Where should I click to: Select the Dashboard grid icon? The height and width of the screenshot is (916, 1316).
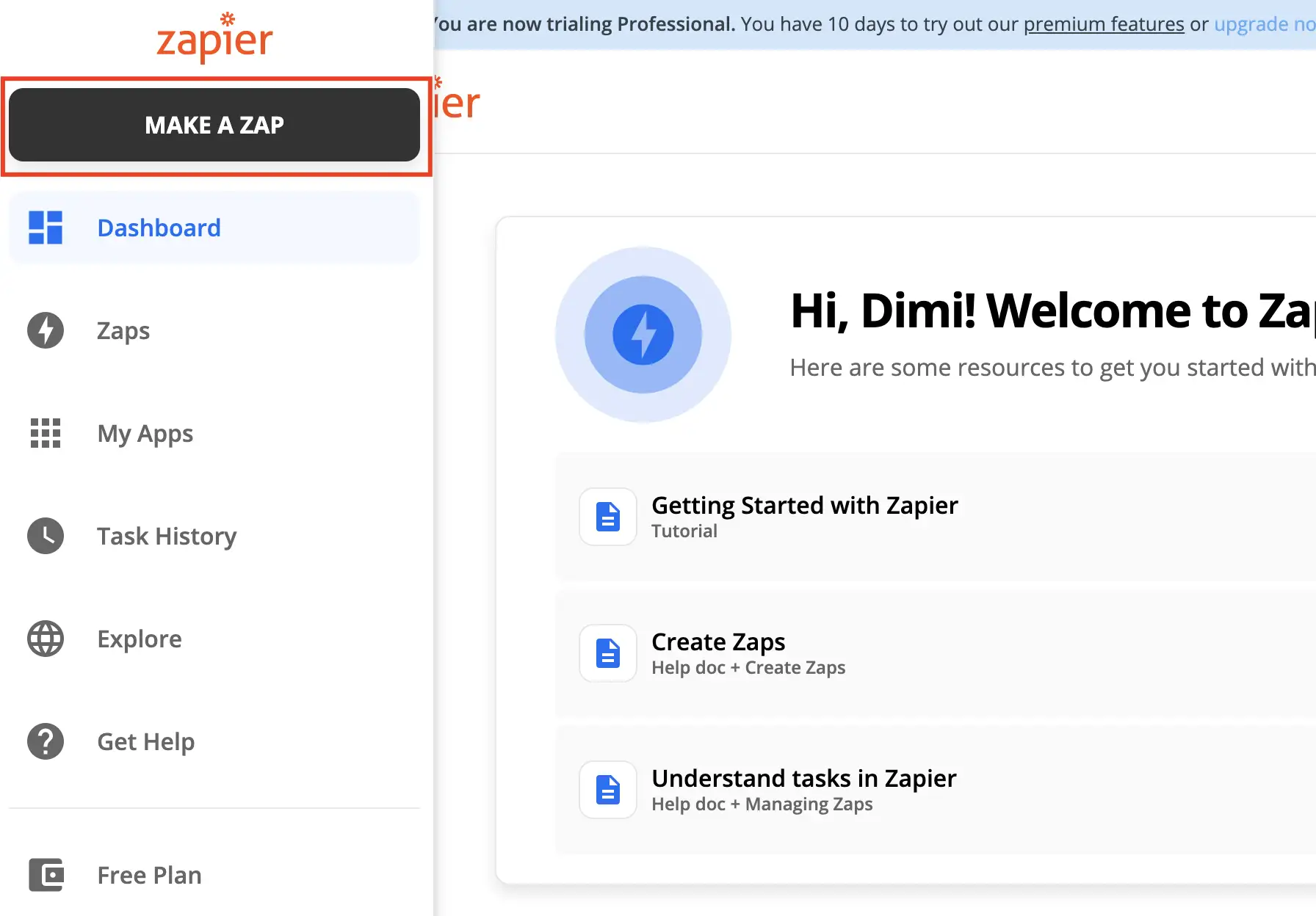(46, 228)
